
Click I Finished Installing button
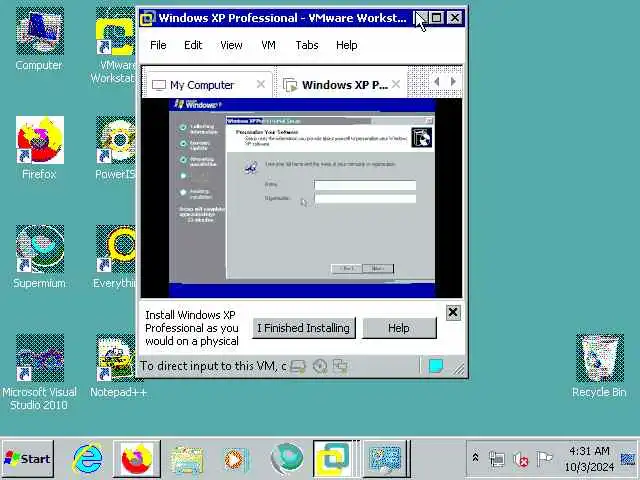pos(304,328)
